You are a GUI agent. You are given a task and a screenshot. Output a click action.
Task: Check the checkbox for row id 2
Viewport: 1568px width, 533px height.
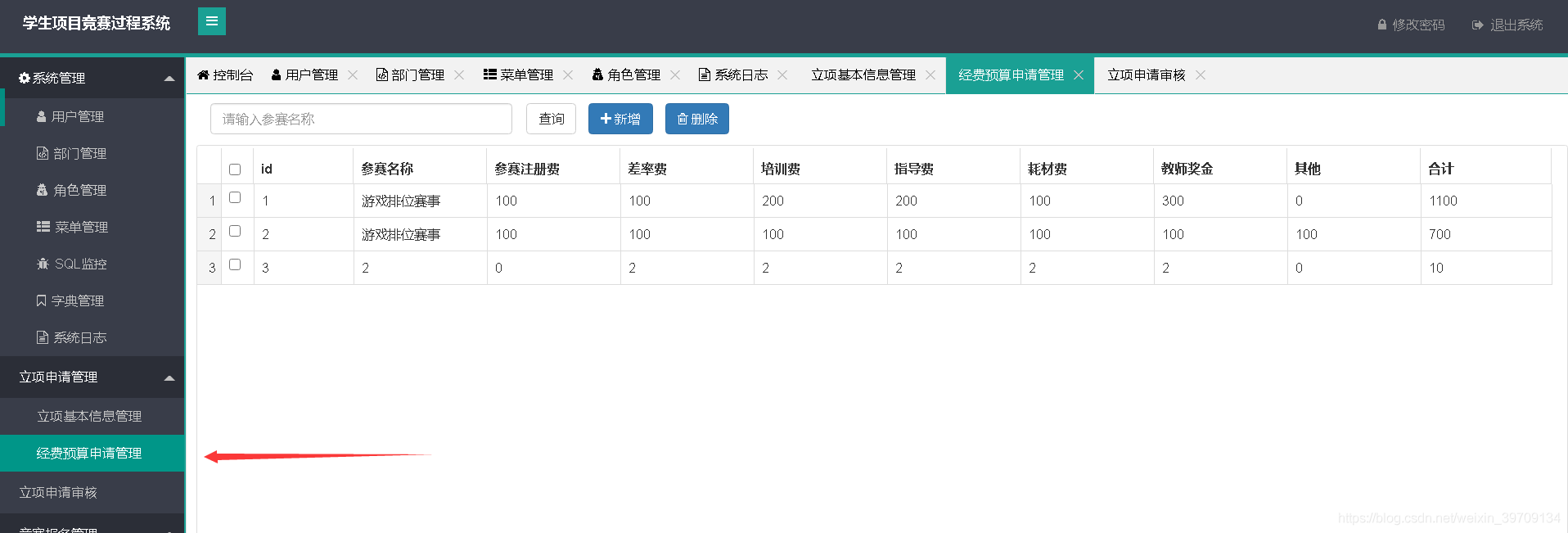[x=235, y=231]
